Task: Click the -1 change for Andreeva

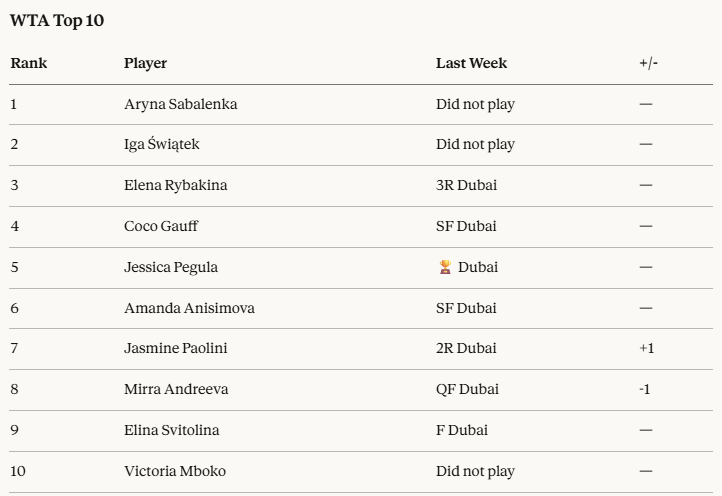Action: (x=644, y=389)
